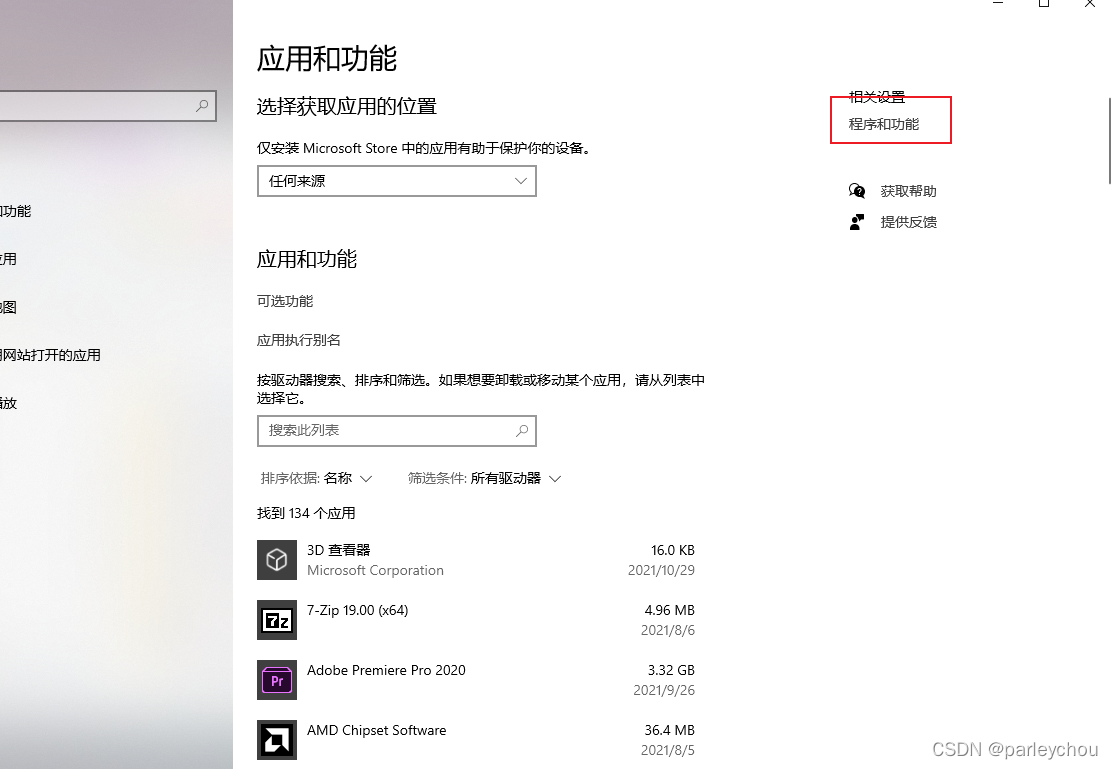Click date 2021/9/26
Screen dimensions: 1113x769
(x=664, y=690)
